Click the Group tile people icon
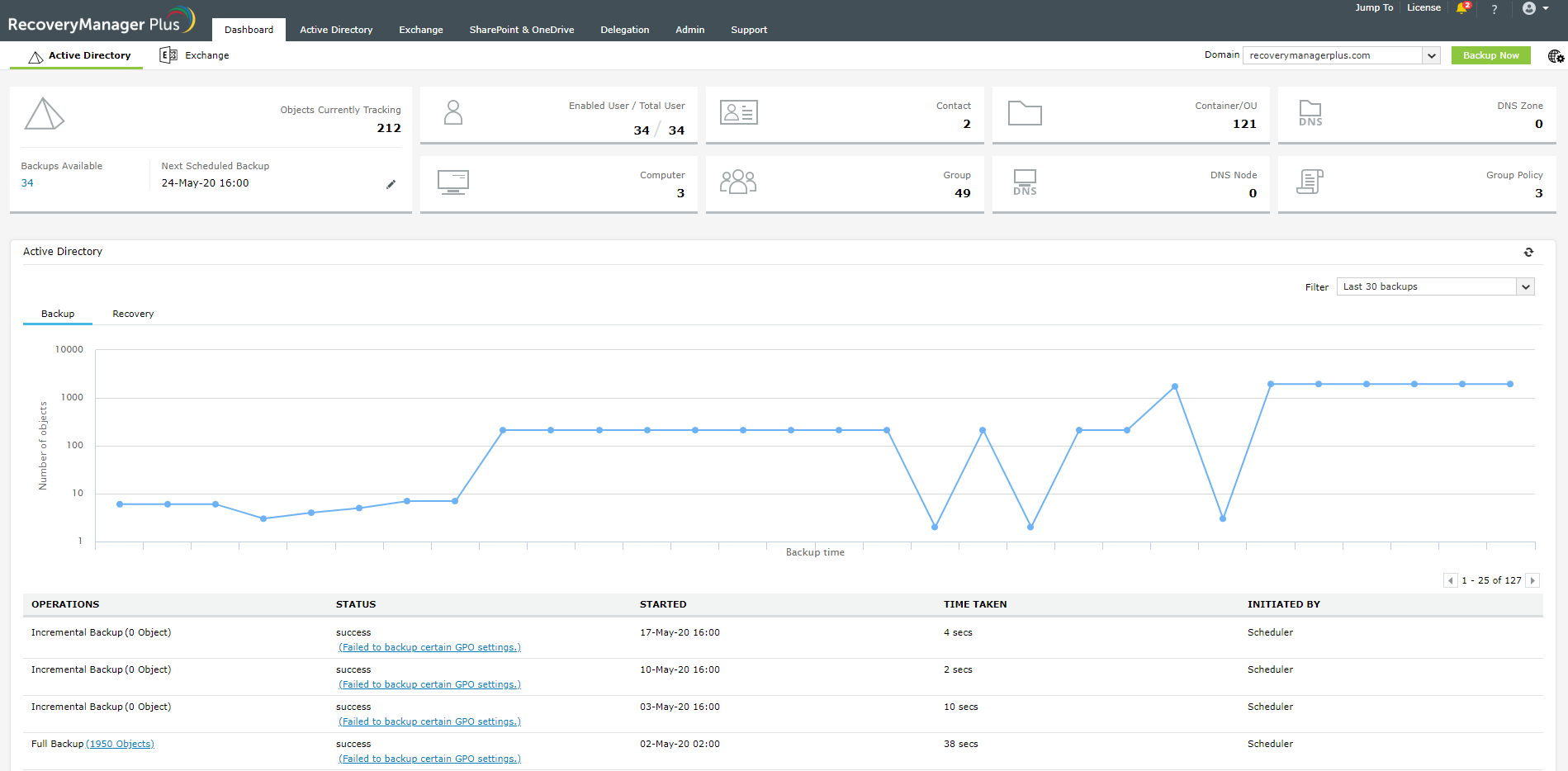1568x771 pixels. (x=737, y=182)
